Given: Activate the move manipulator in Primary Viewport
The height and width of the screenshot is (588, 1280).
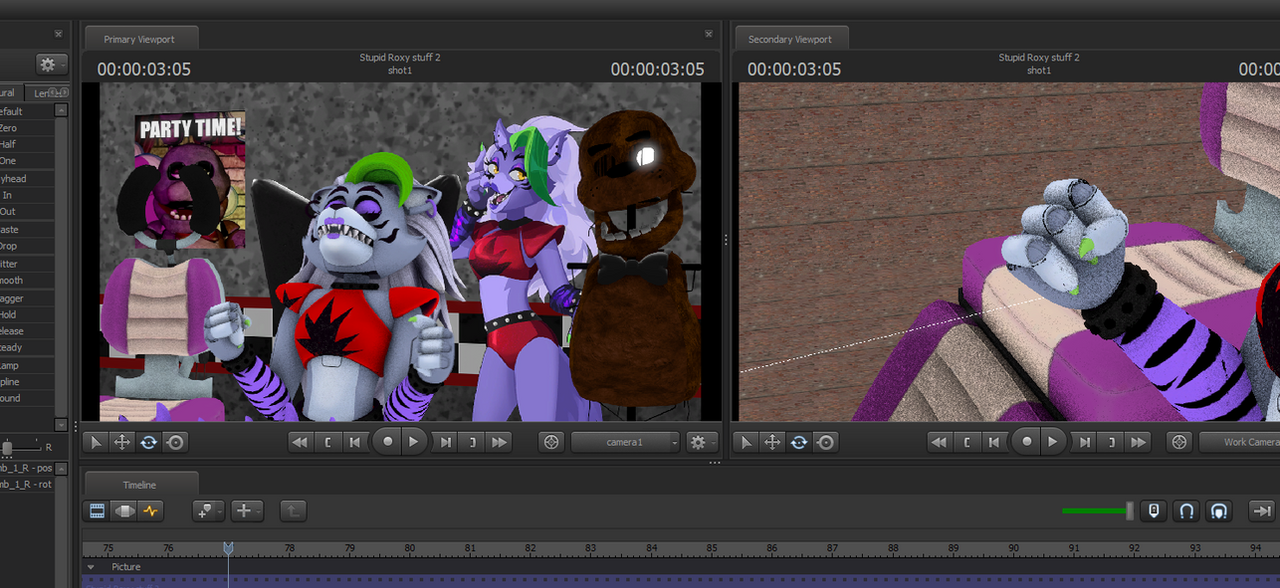Looking at the screenshot, I should coord(122,441).
